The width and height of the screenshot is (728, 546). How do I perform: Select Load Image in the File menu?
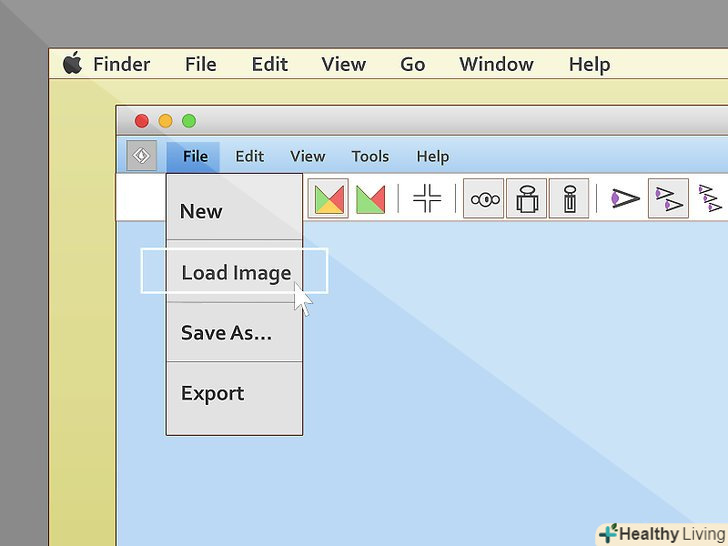point(236,273)
